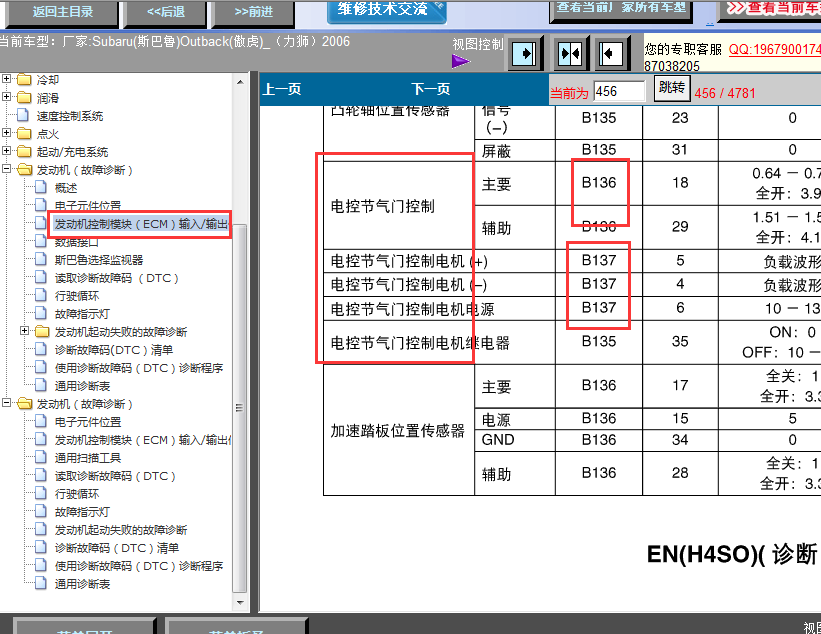
Task: Click the 456 / 4781 page counter
Action: tap(725, 93)
